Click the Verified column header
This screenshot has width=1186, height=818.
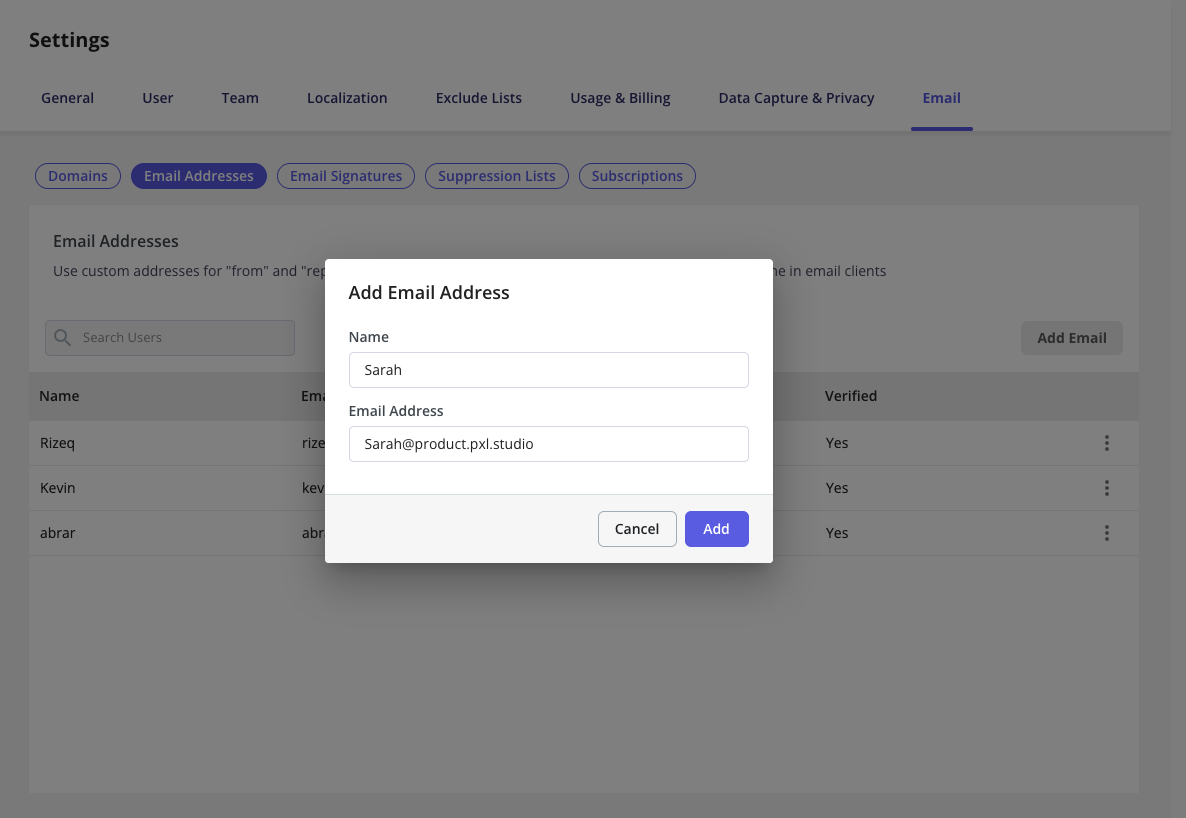(x=851, y=396)
